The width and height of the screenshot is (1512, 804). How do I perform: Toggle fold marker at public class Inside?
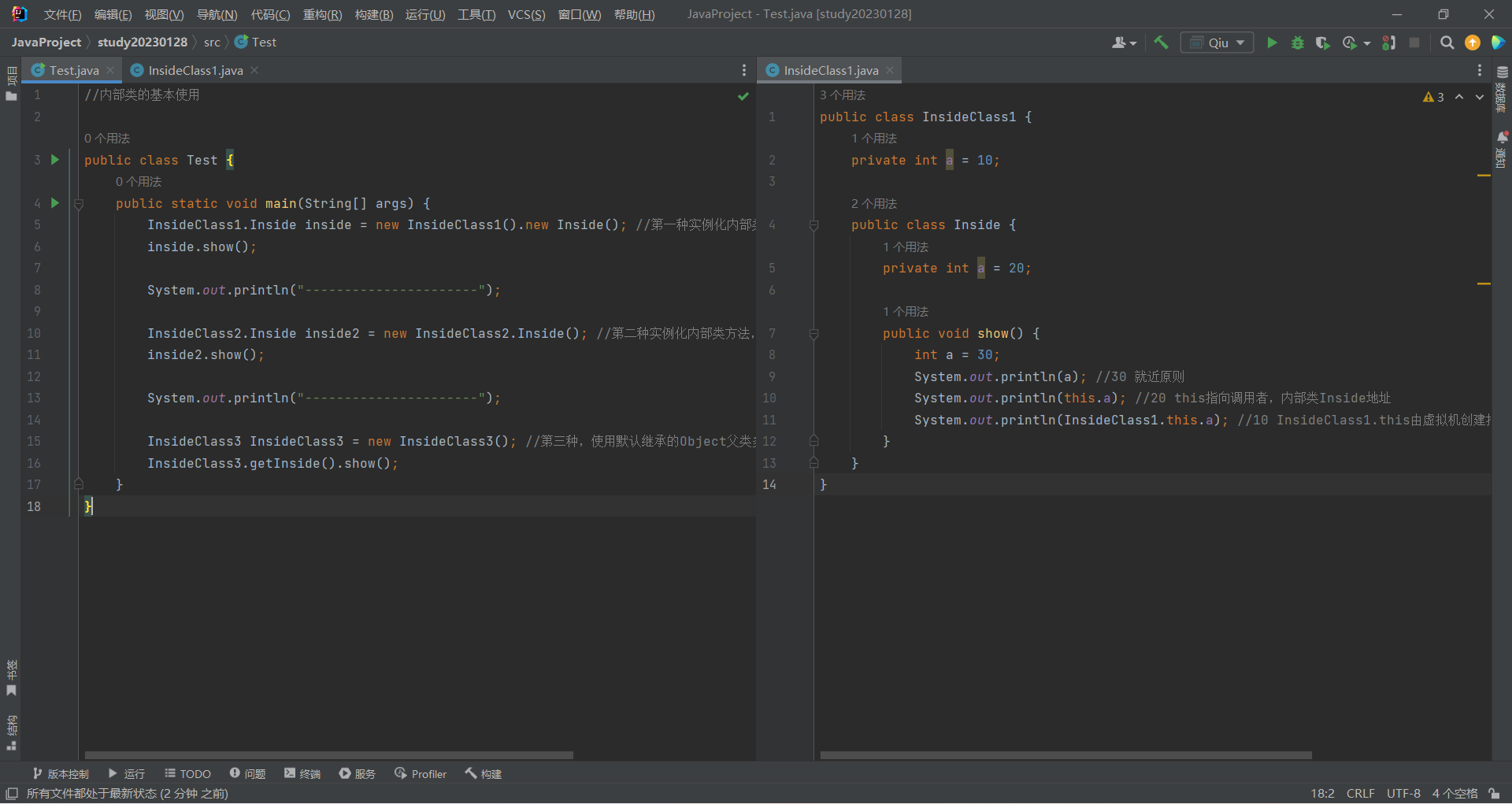click(x=814, y=225)
